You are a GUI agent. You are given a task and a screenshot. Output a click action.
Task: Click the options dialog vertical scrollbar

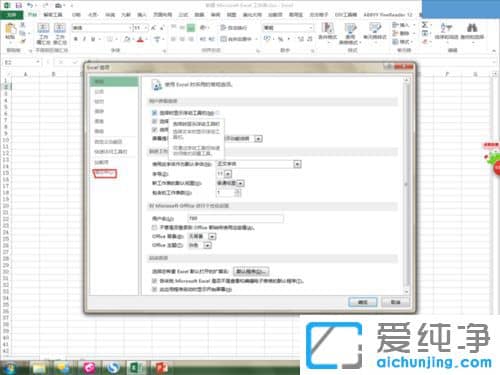(406, 186)
